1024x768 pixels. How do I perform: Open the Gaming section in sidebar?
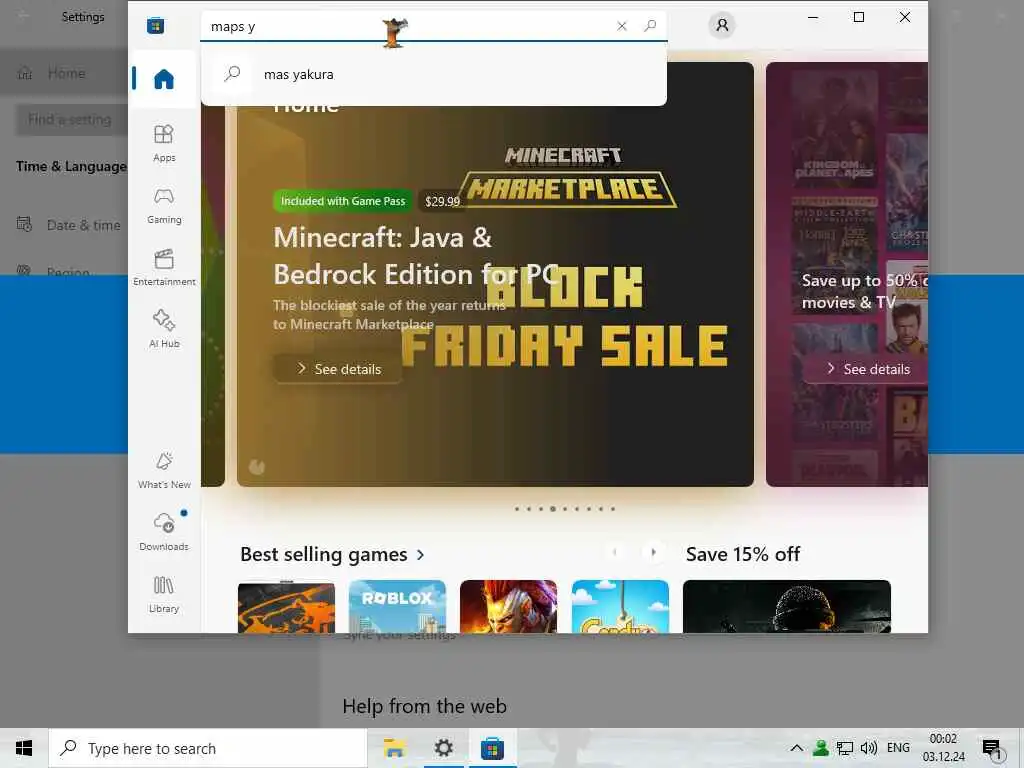(164, 206)
